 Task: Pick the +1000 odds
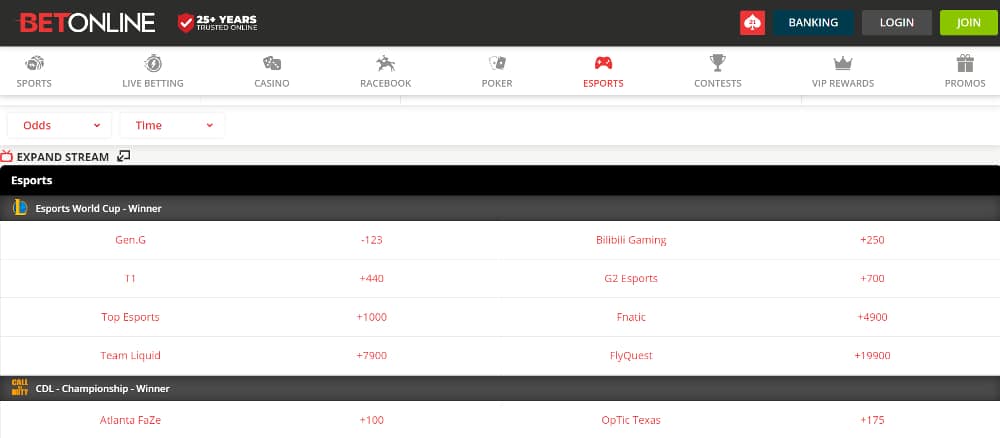click(x=371, y=317)
